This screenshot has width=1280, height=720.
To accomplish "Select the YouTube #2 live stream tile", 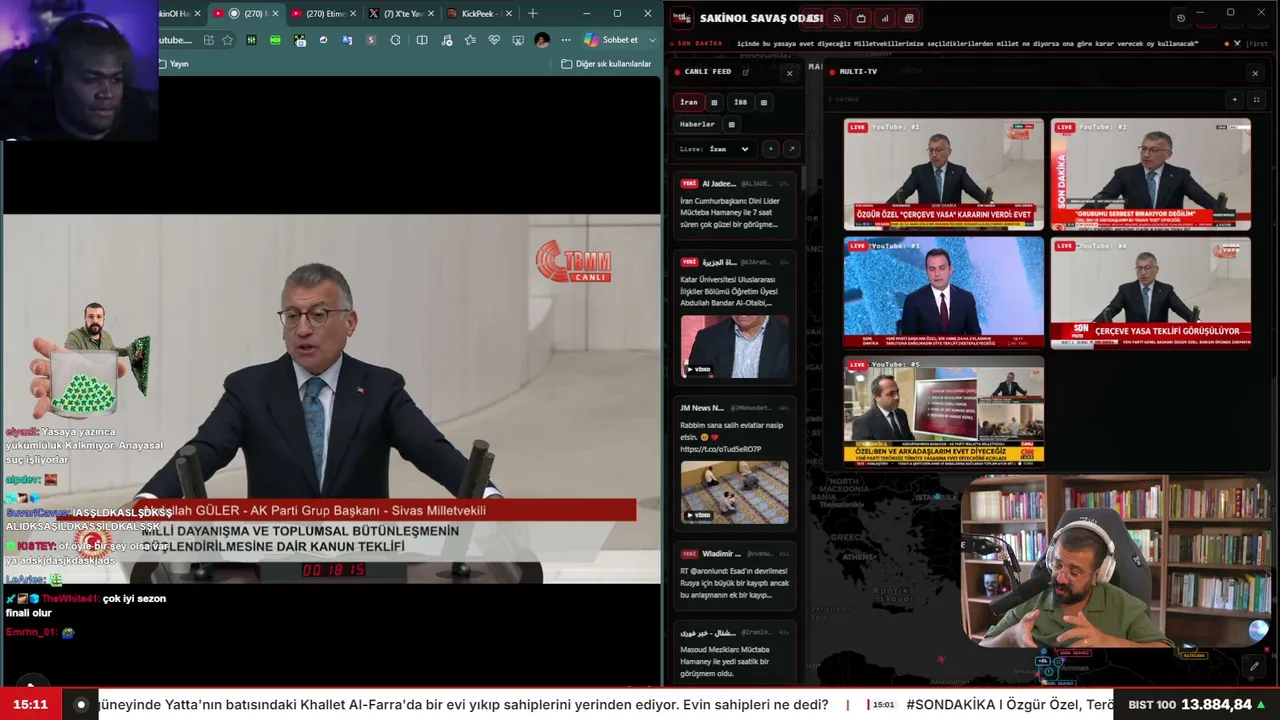I will [x=1150, y=175].
